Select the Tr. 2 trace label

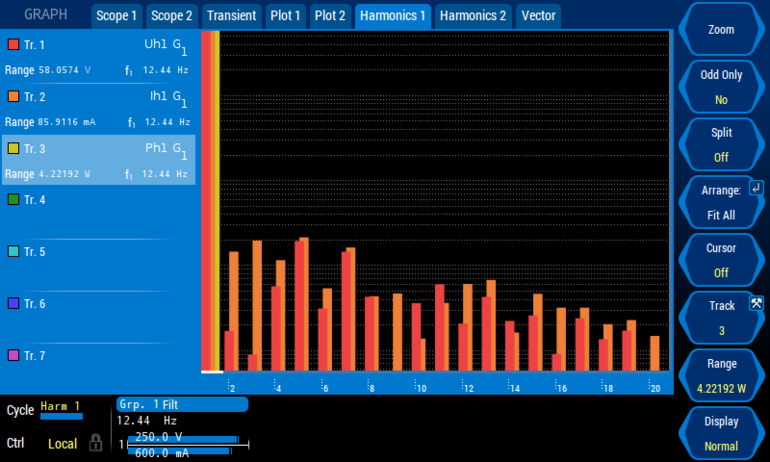click(34, 97)
